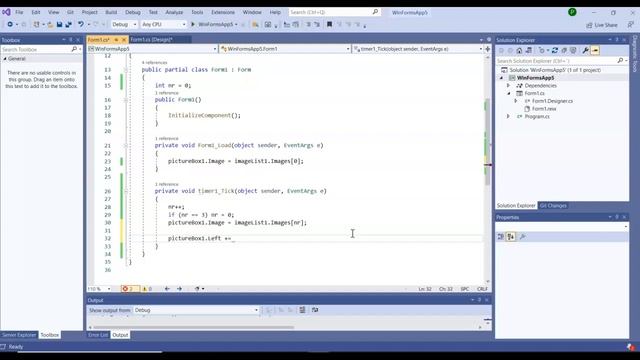Viewport: 640px width, 360px height.
Task: Expand the Form1.Designer.cs node
Action: pos(516,101)
